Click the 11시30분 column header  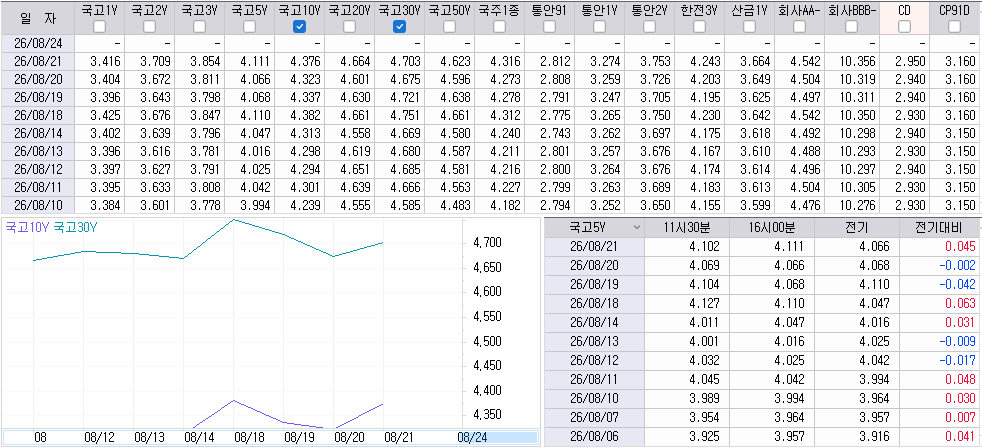click(686, 227)
